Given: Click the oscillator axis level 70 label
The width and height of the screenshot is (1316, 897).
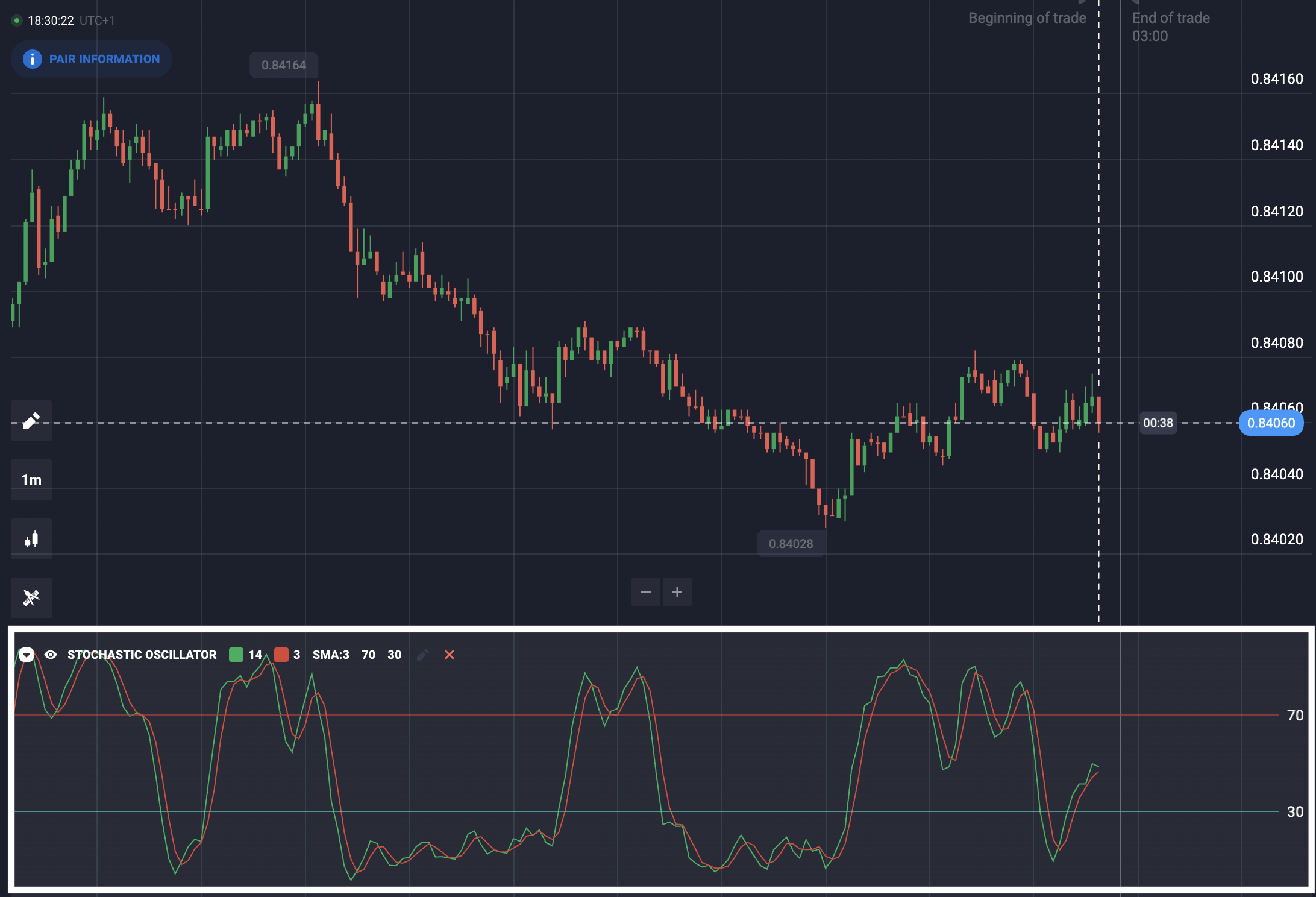Looking at the screenshot, I should [x=1295, y=716].
